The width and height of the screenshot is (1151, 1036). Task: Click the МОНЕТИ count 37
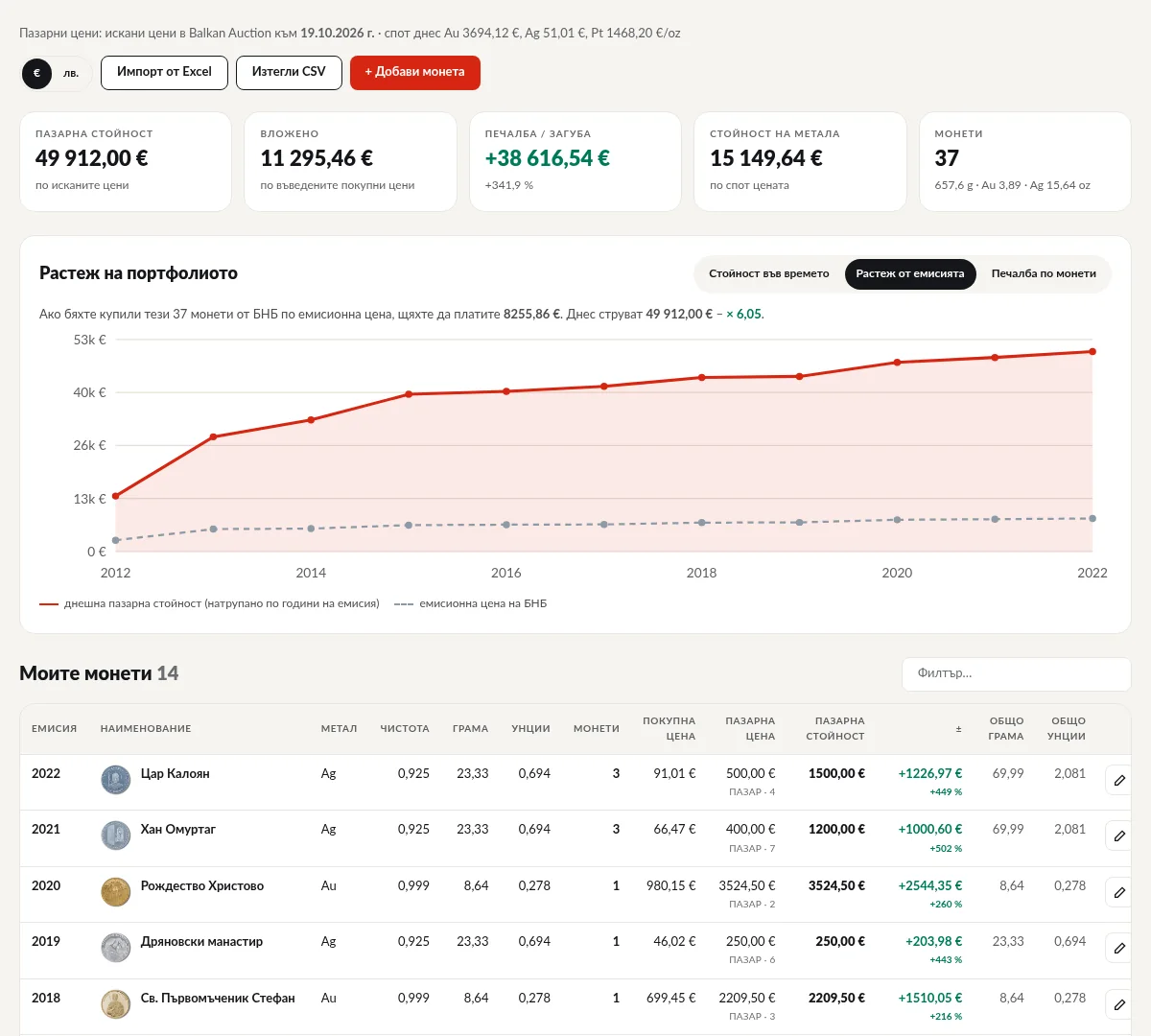pos(947,158)
